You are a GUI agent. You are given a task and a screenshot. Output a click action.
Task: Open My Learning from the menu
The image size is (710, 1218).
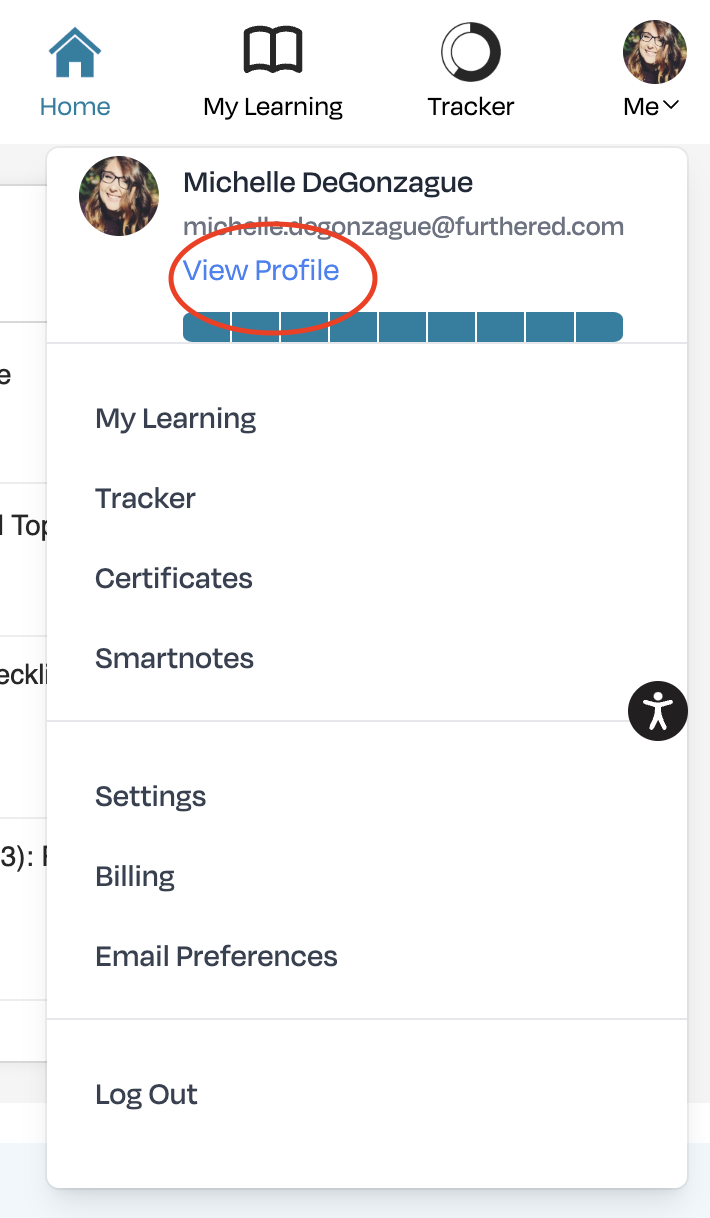pos(176,418)
